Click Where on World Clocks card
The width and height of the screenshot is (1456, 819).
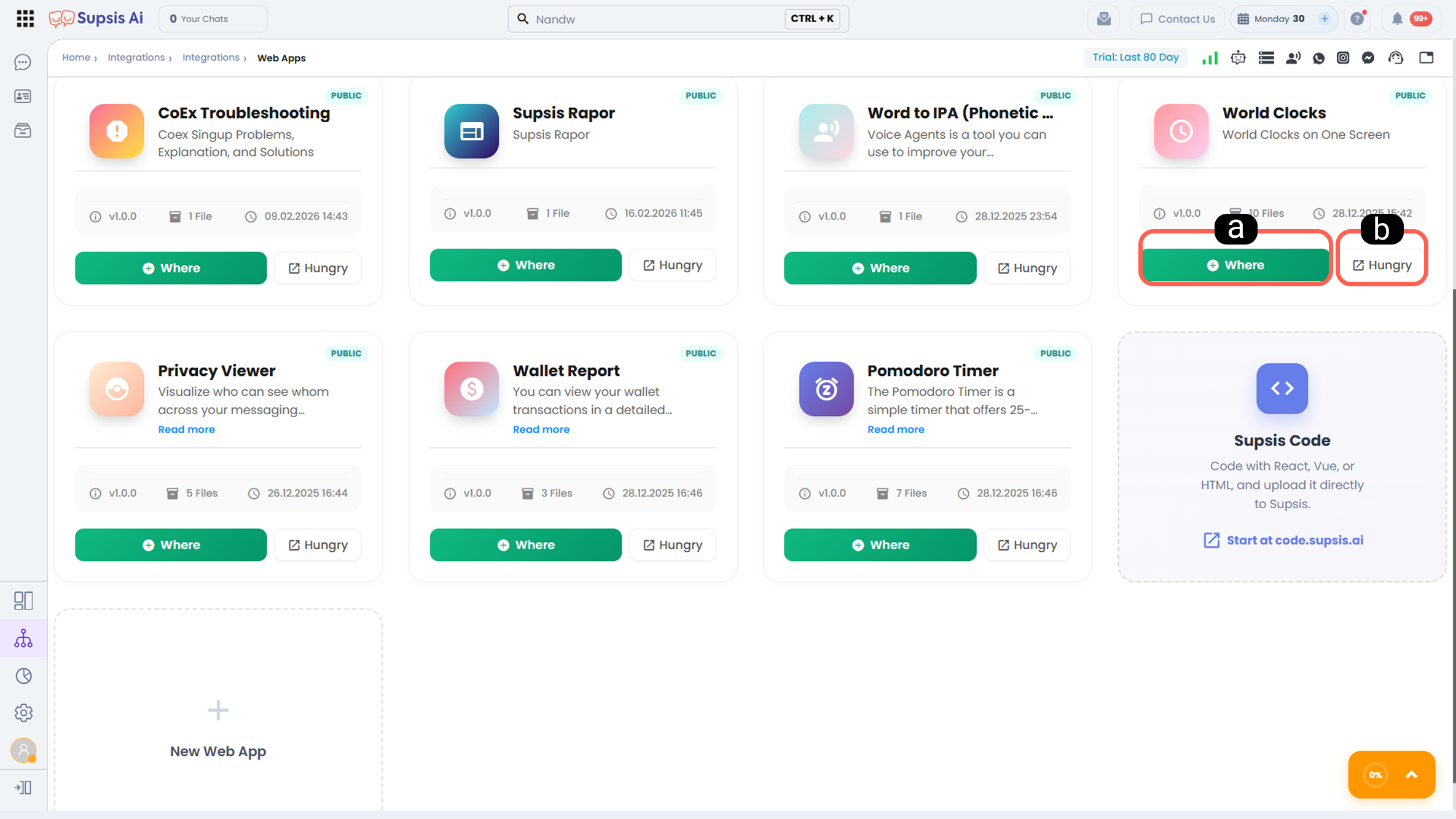(x=1235, y=265)
